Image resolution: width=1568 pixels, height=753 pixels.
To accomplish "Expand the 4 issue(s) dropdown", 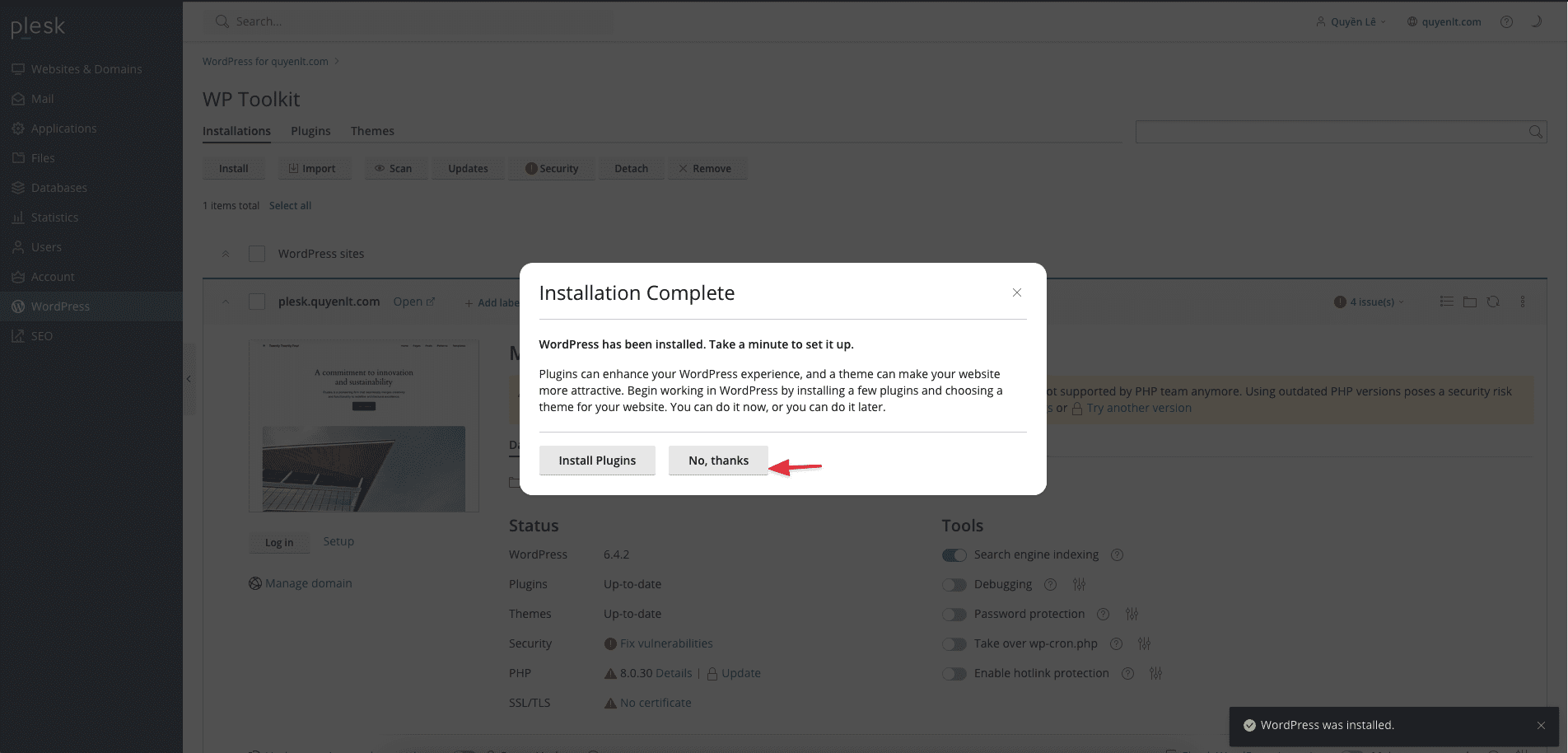I will (1369, 302).
